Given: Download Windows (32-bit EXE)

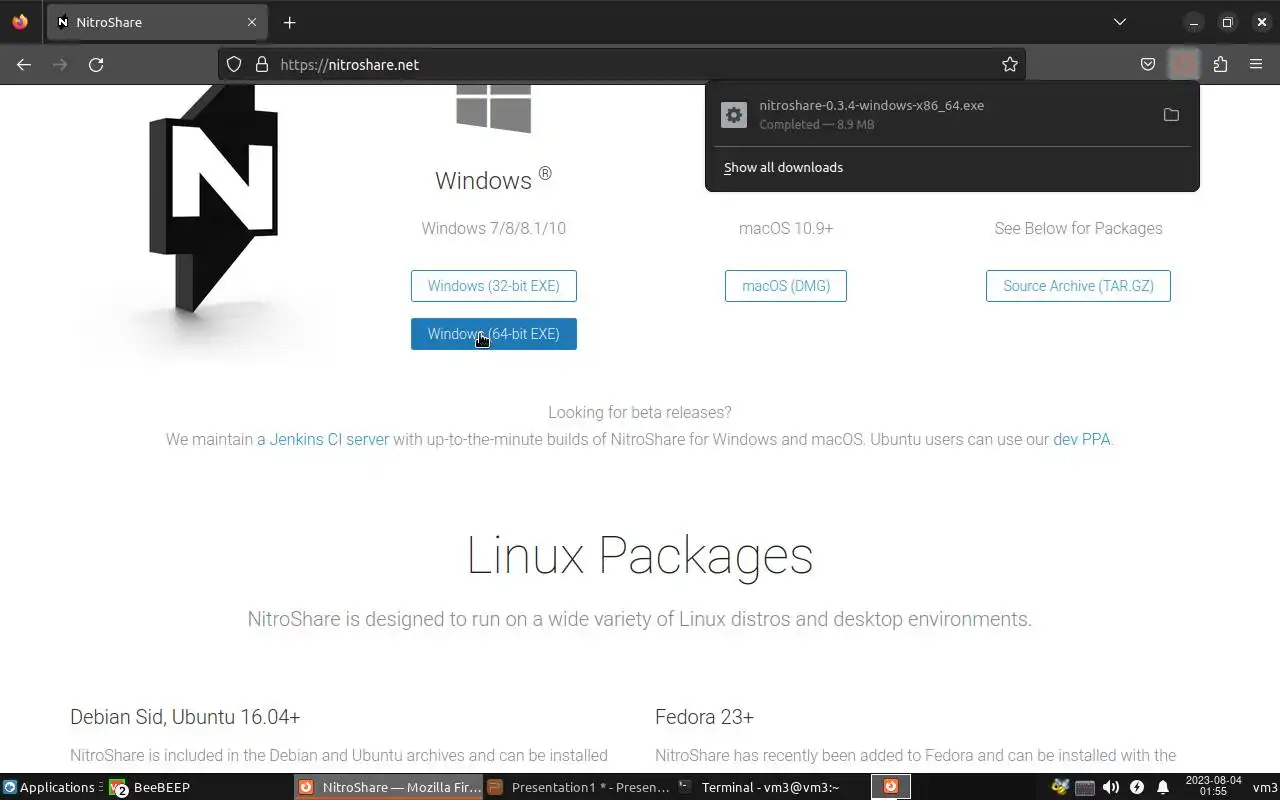Looking at the screenshot, I should click(x=493, y=286).
